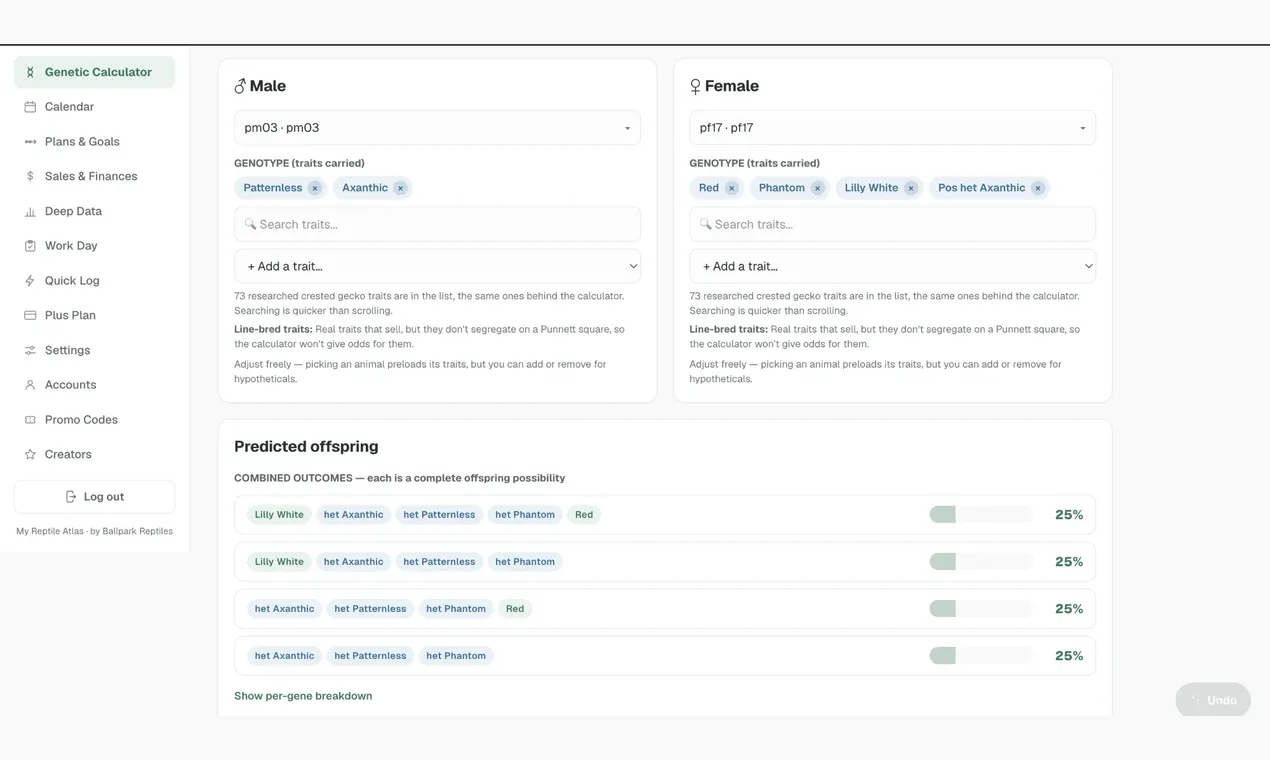Image resolution: width=1270 pixels, height=760 pixels.
Task: Remove the Pos het Axanthic trait
Action: coord(1038,188)
